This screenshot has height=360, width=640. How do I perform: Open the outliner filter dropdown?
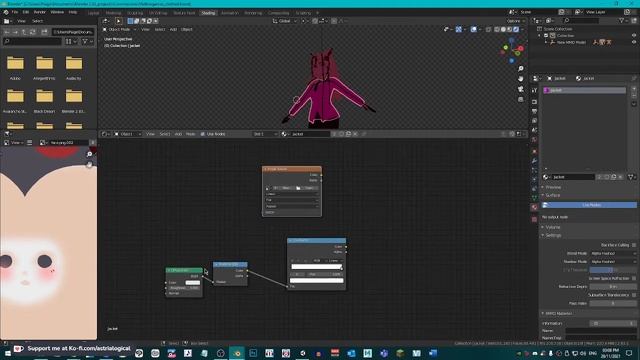point(623,20)
